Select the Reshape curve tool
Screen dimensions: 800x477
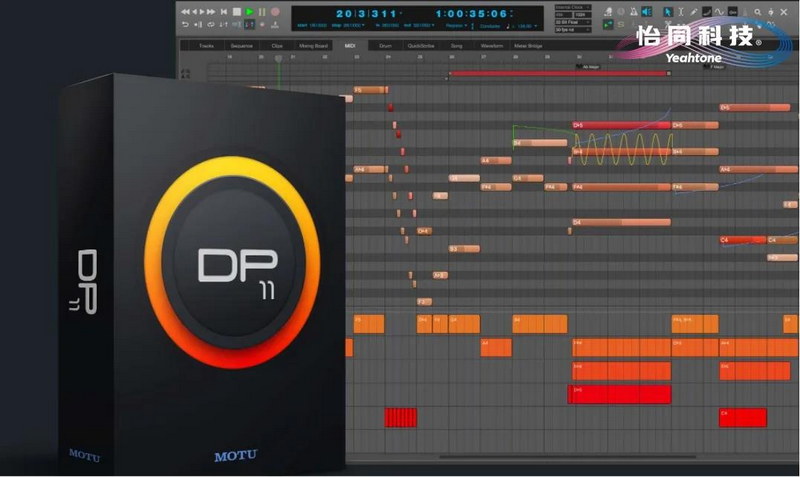707,12
